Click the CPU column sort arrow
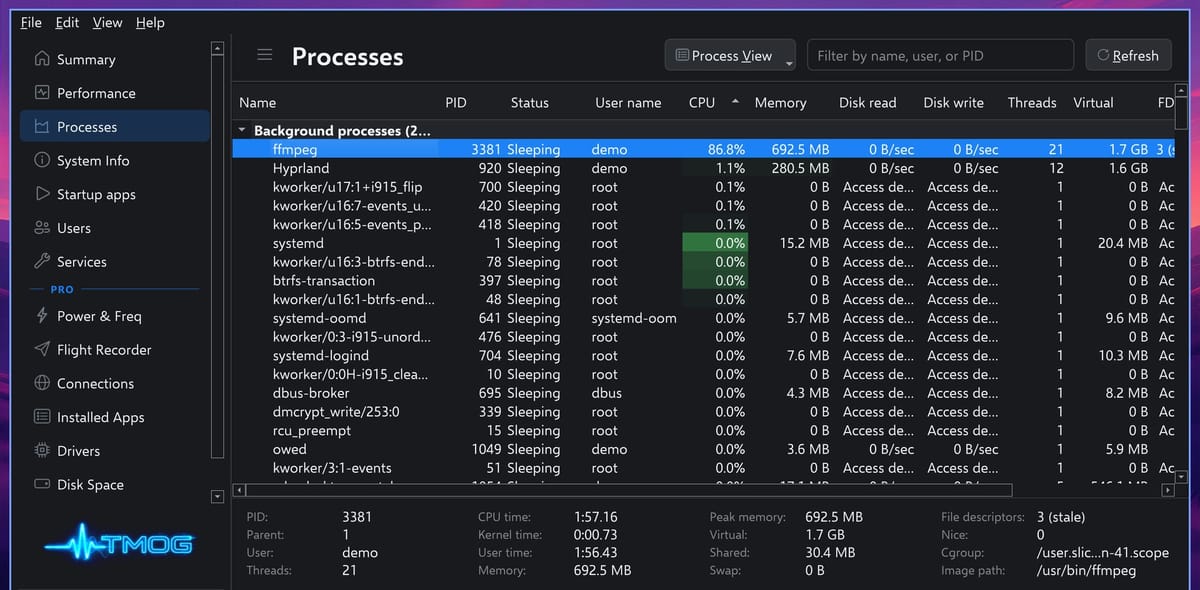The height and width of the screenshot is (590, 1200). click(x=736, y=102)
